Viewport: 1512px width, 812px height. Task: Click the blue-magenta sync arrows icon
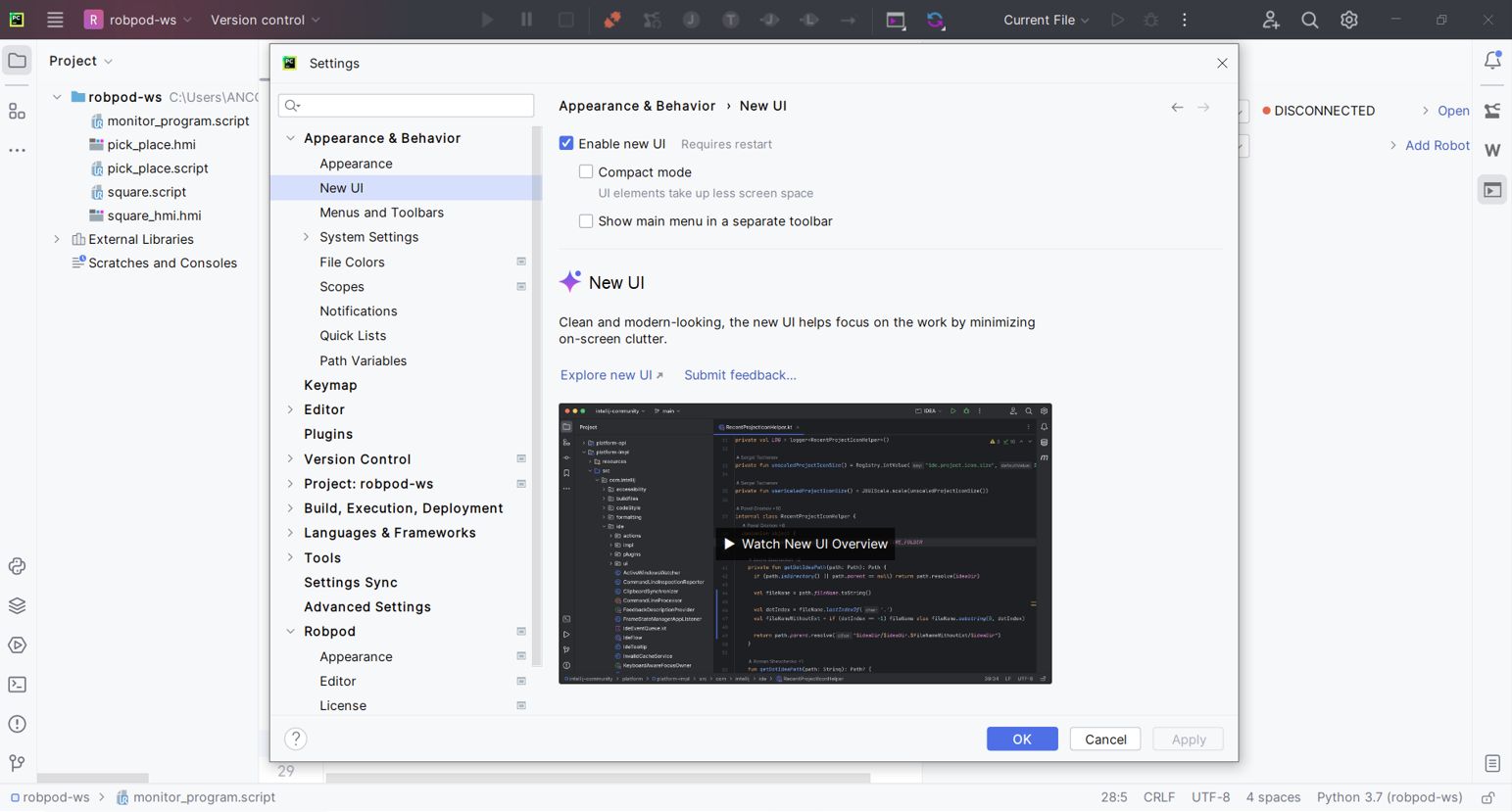[936, 20]
